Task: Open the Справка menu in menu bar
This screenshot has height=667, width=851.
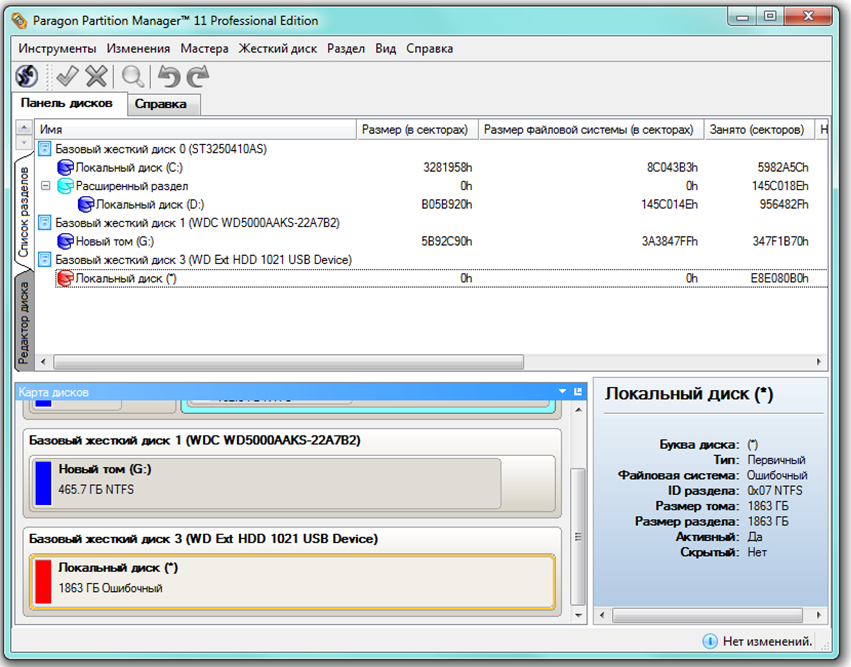Action: (x=429, y=48)
